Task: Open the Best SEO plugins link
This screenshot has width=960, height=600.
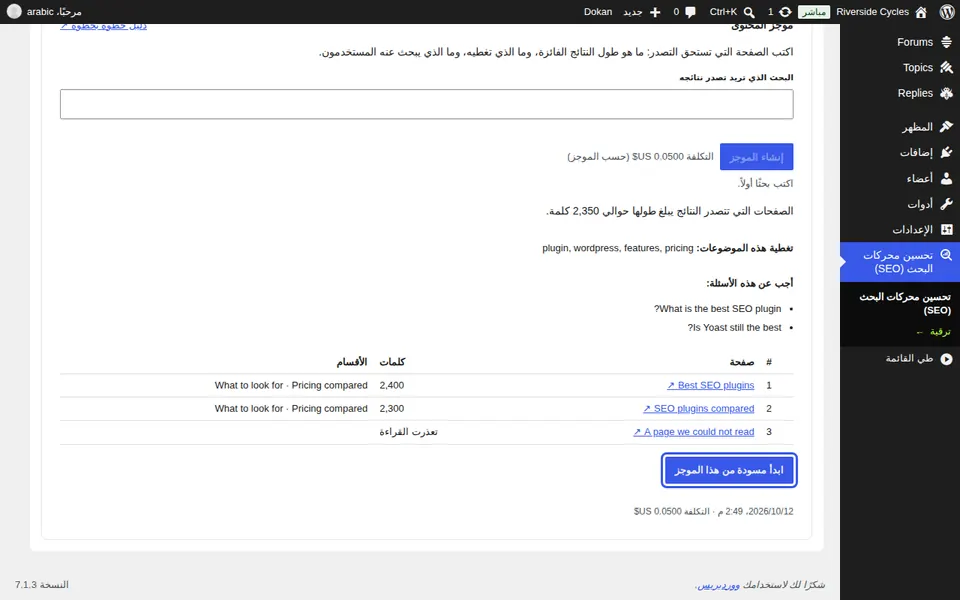Action: [x=710, y=385]
